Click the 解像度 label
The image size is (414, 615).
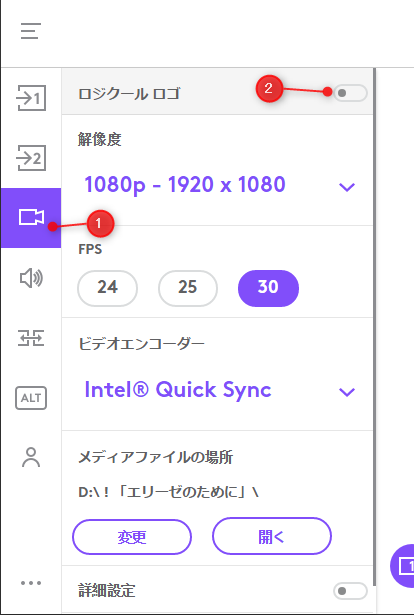click(100, 139)
